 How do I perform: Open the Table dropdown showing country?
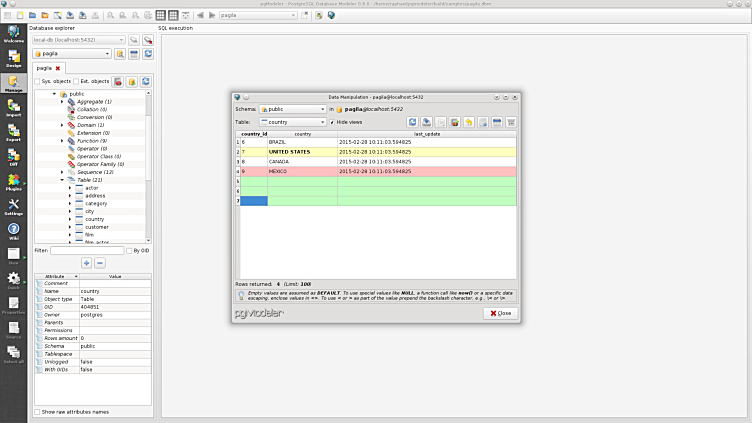[292, 122]
